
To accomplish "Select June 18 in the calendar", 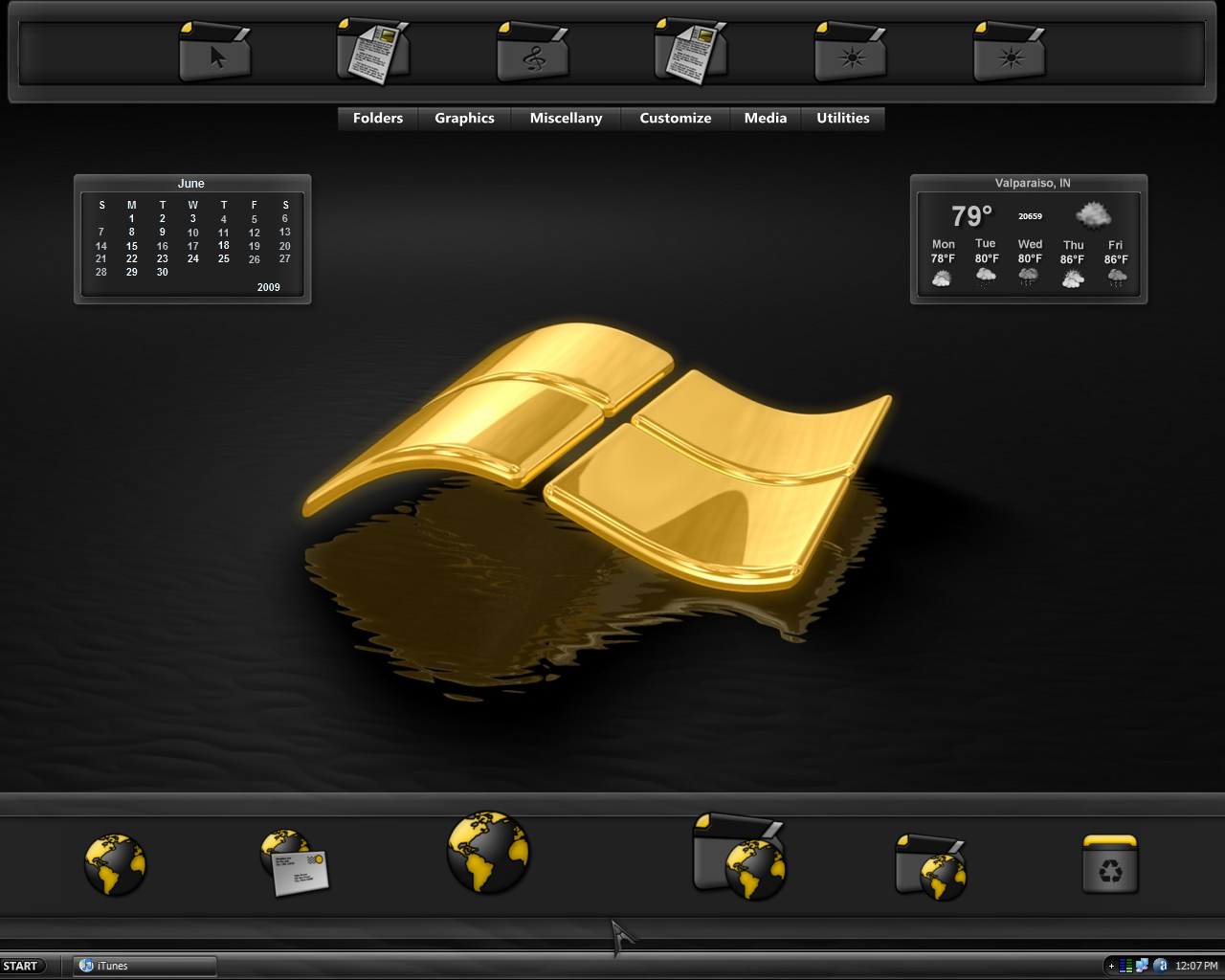I will (x=224, y=246).
